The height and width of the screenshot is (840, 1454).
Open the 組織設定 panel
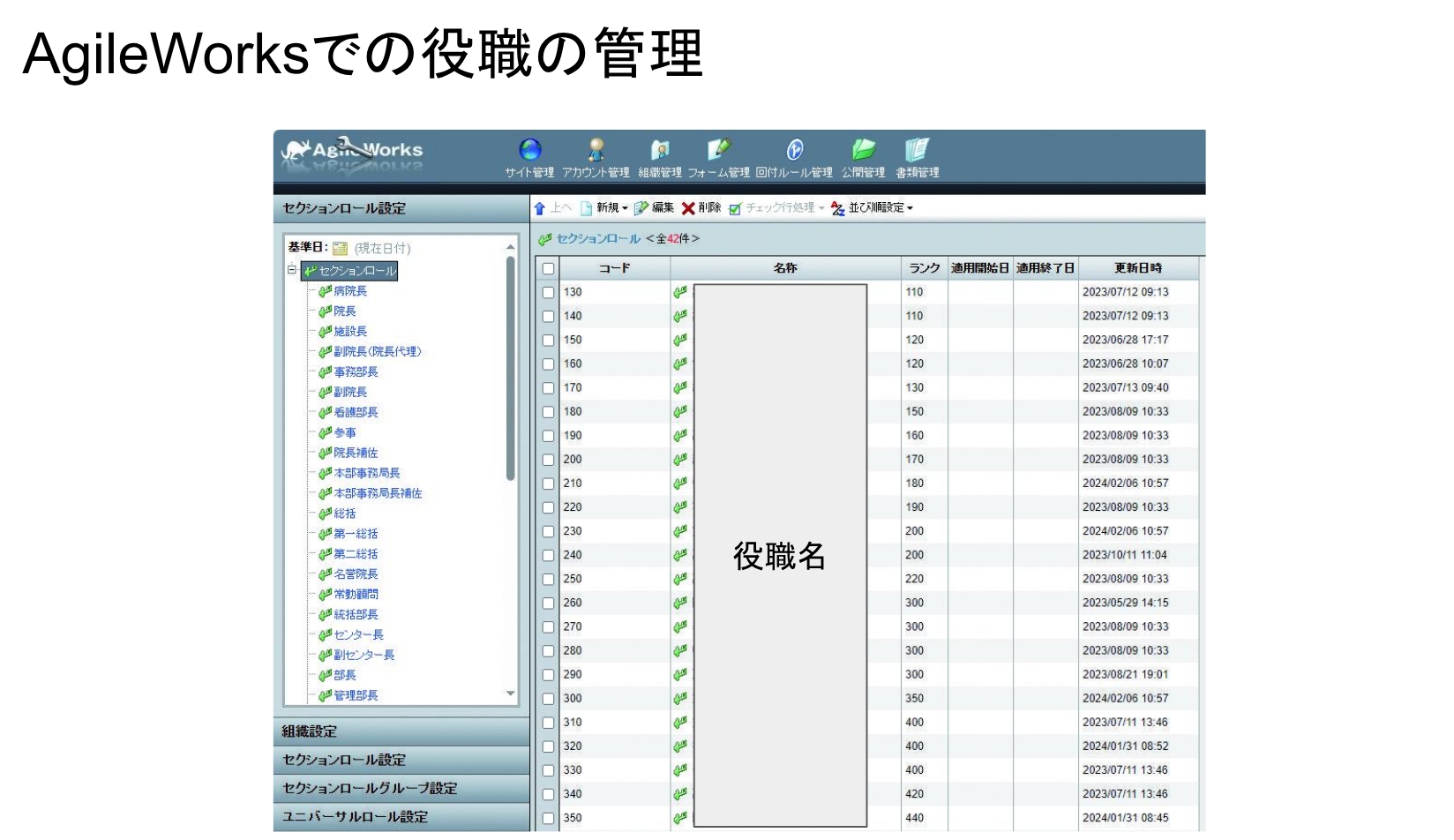[401, 731]
